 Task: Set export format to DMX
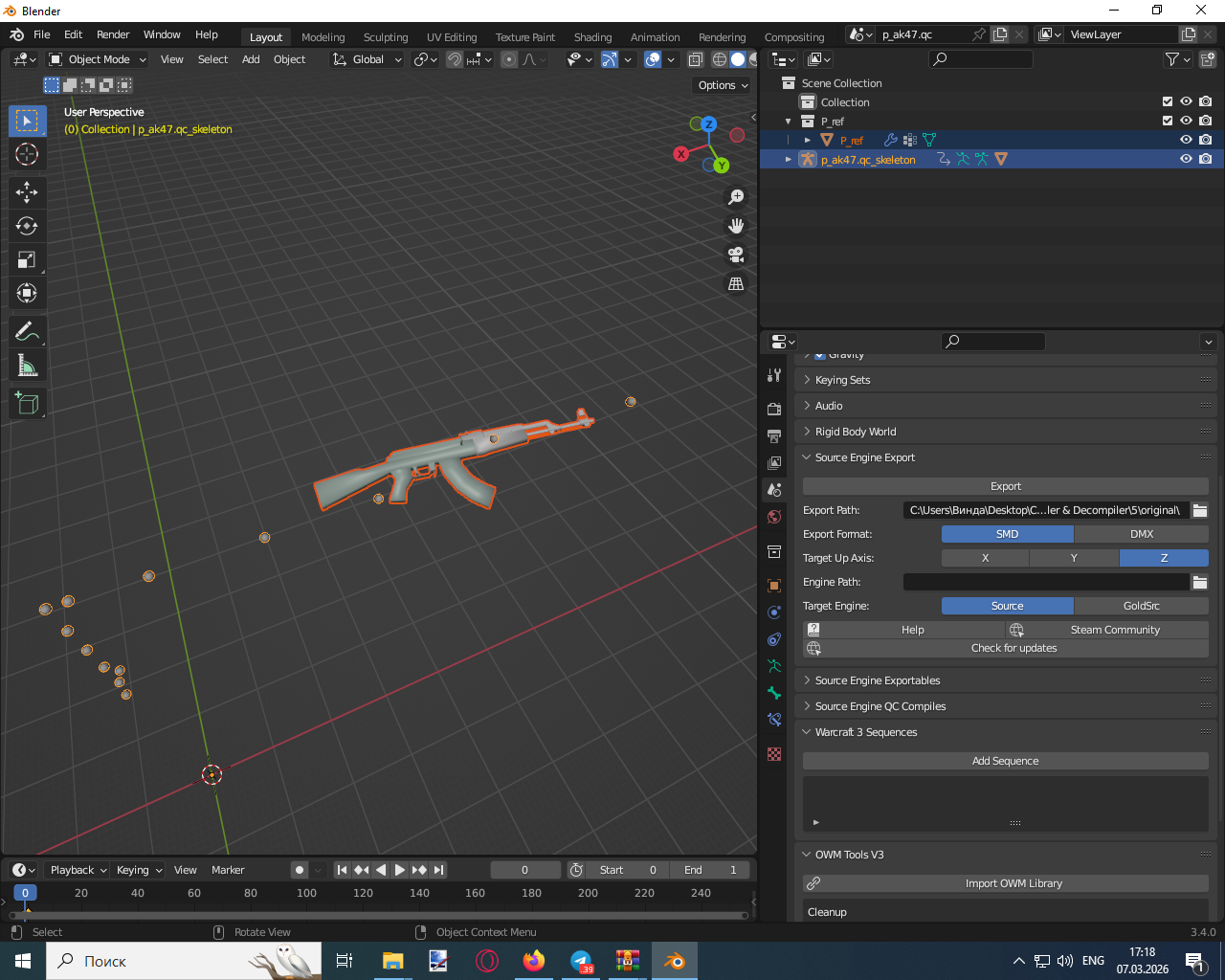coord(1141,534)
